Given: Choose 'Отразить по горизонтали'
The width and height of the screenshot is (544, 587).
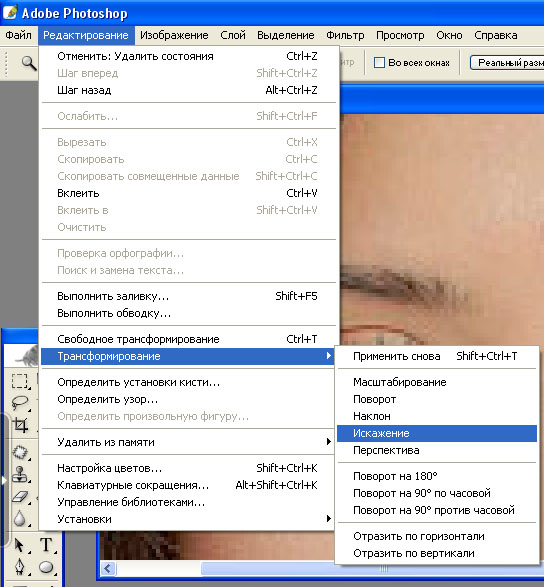Looking at the screenshot, I should tap(437, 536).
